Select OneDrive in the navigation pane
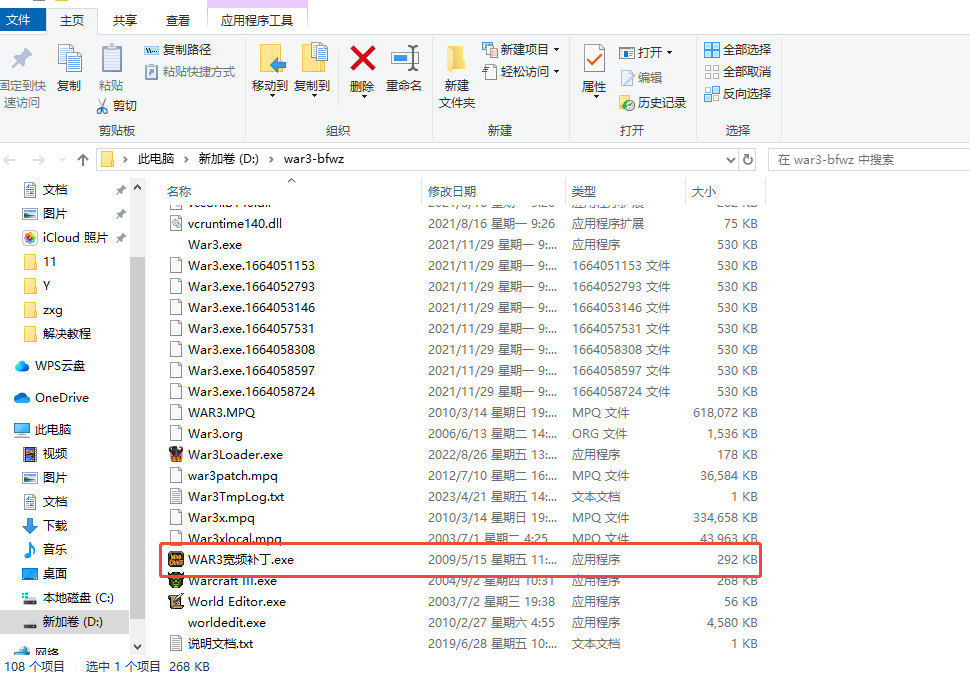The width and height of the screenshot is (970, 675). click(61, 398)
